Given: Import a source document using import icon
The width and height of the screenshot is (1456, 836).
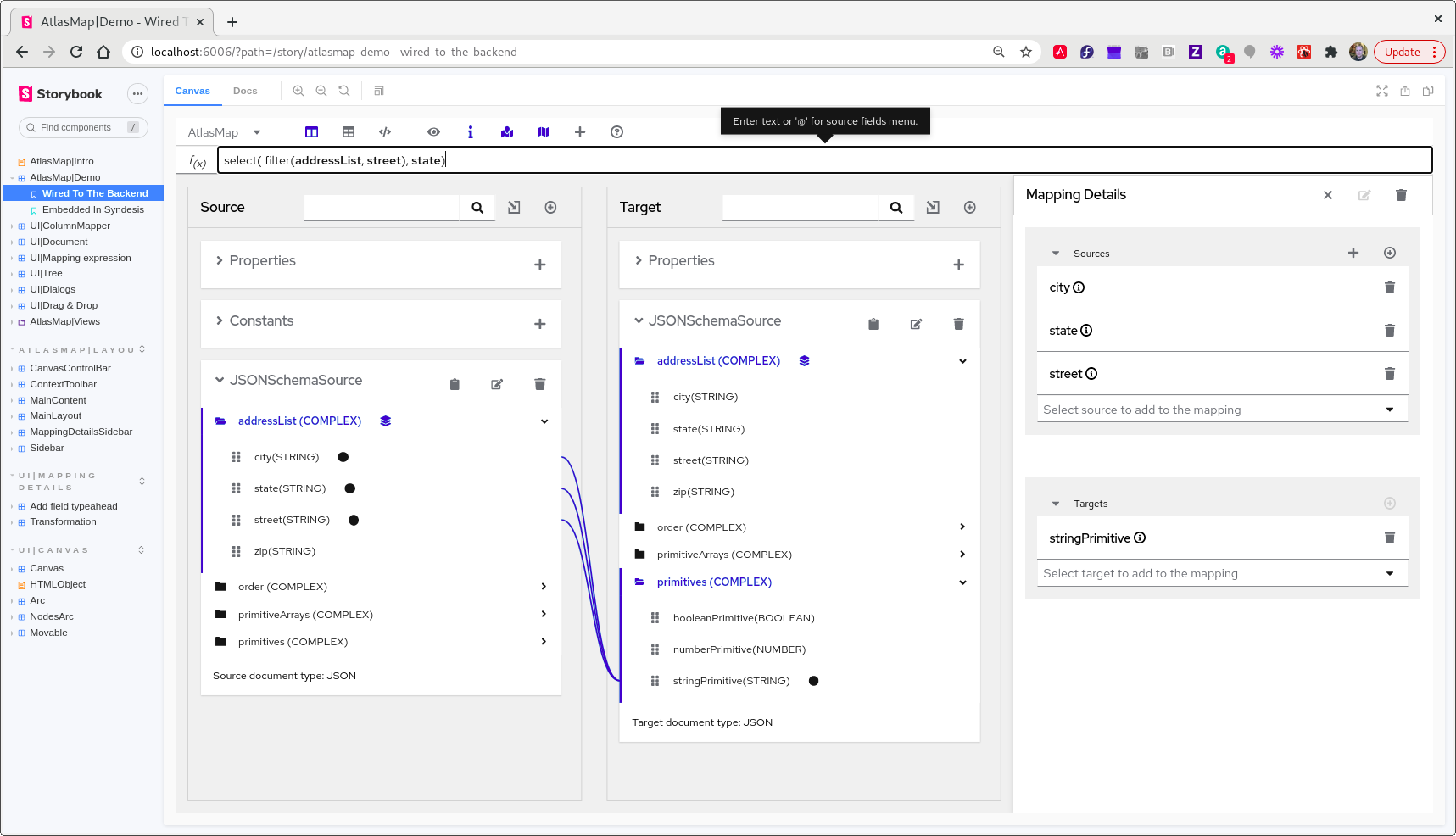Looking at the screenshot, I should (x=514, y=207).
